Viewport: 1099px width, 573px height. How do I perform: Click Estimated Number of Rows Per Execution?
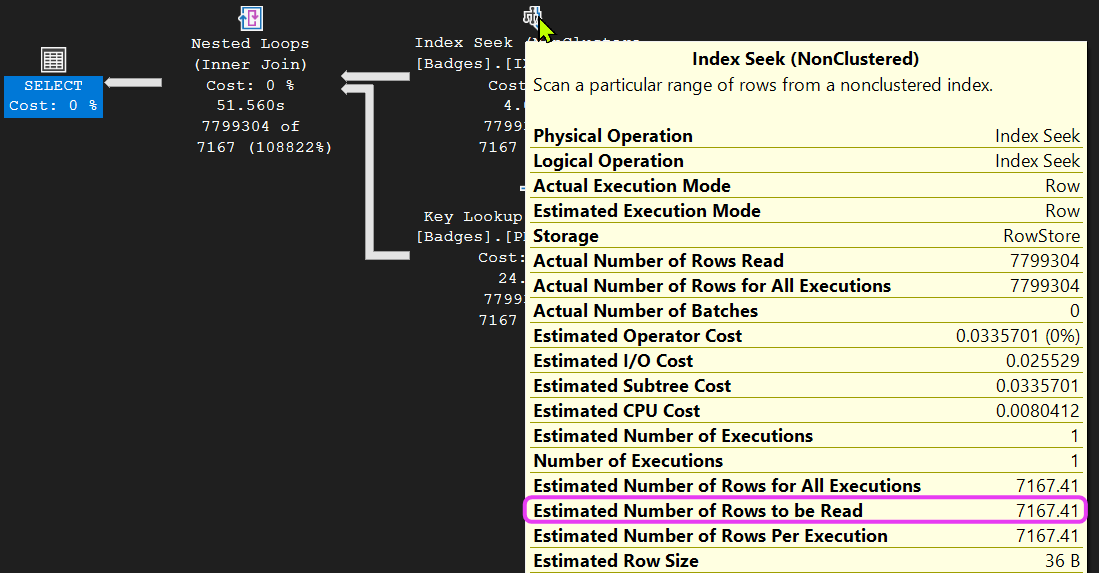[x=806, y=536]
